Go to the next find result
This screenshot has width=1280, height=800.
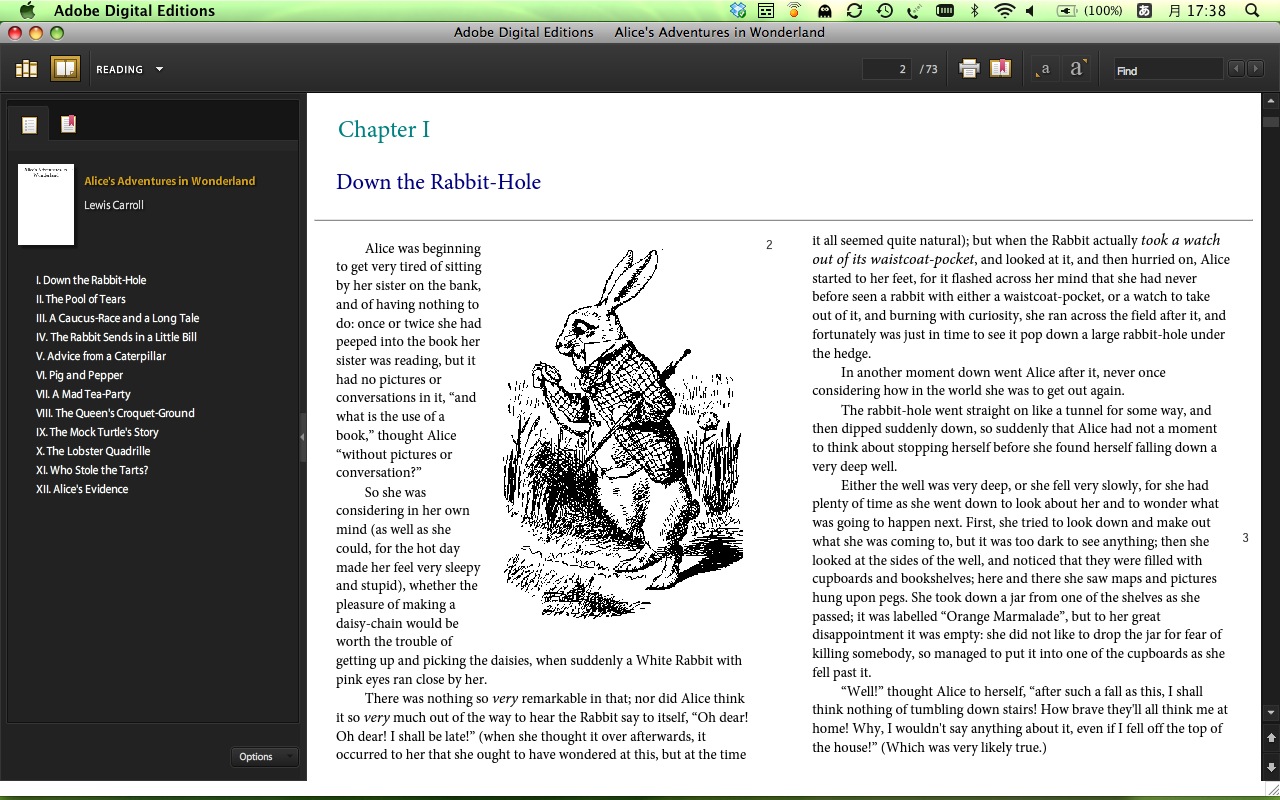point(1255,69)
